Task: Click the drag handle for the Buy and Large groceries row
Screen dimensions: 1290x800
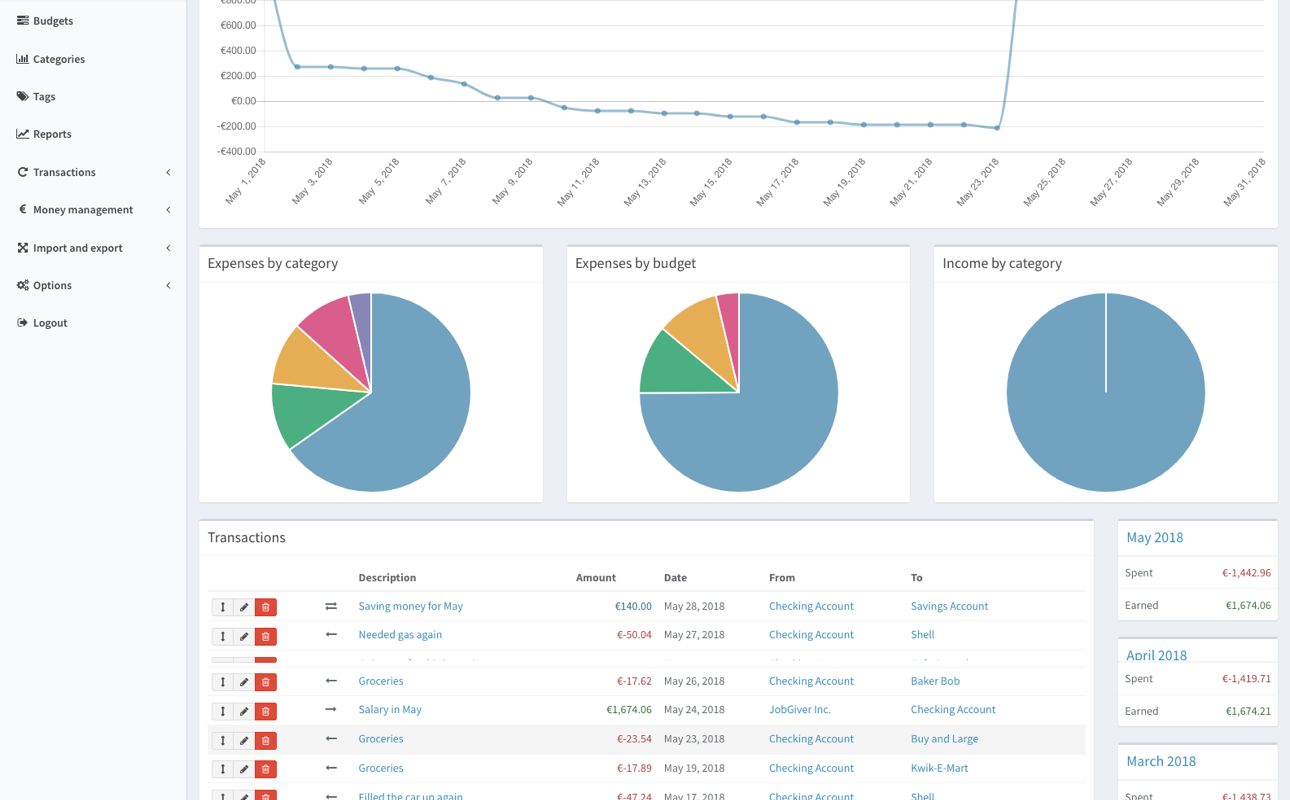Action: pos(222,740)
